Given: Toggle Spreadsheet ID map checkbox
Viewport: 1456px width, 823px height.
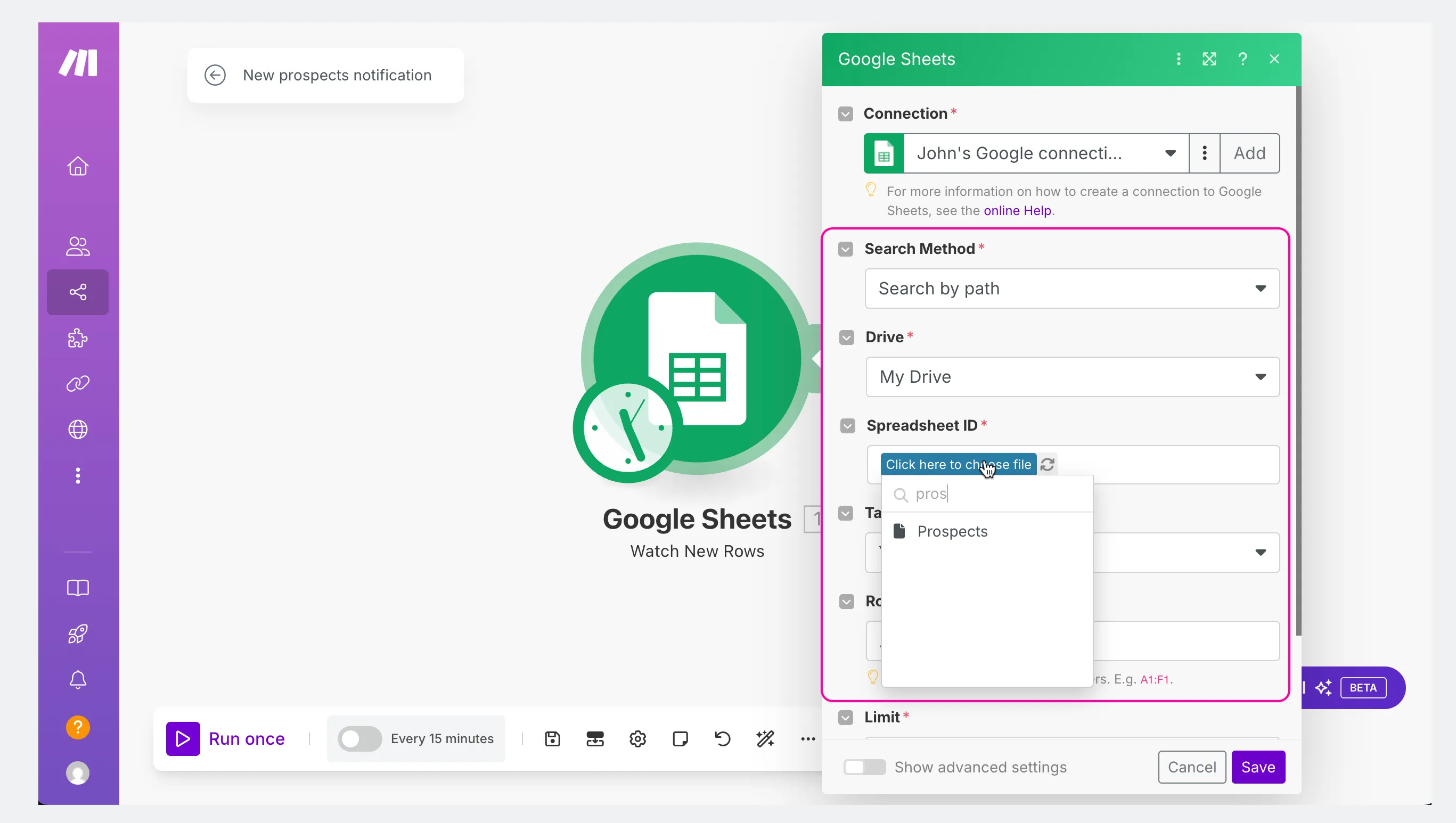Looking at the screenshot, I should pos(848,426).
